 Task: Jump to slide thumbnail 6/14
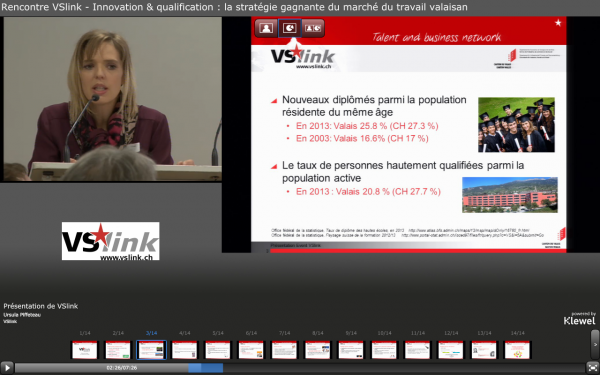click(x=251, y=350)
